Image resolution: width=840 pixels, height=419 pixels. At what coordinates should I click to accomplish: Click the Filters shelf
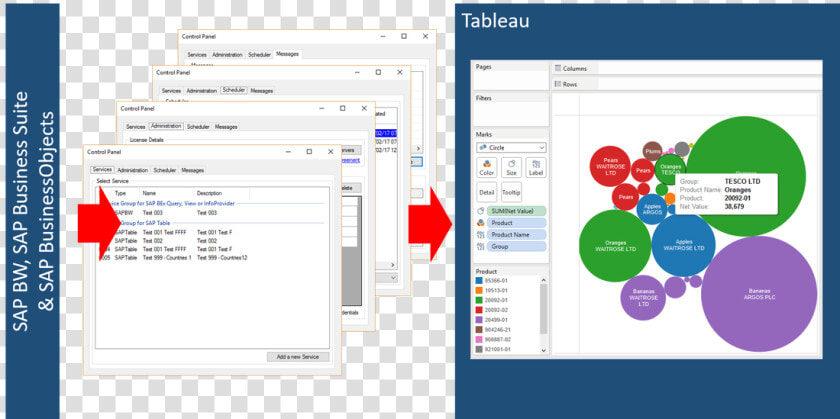511,110
